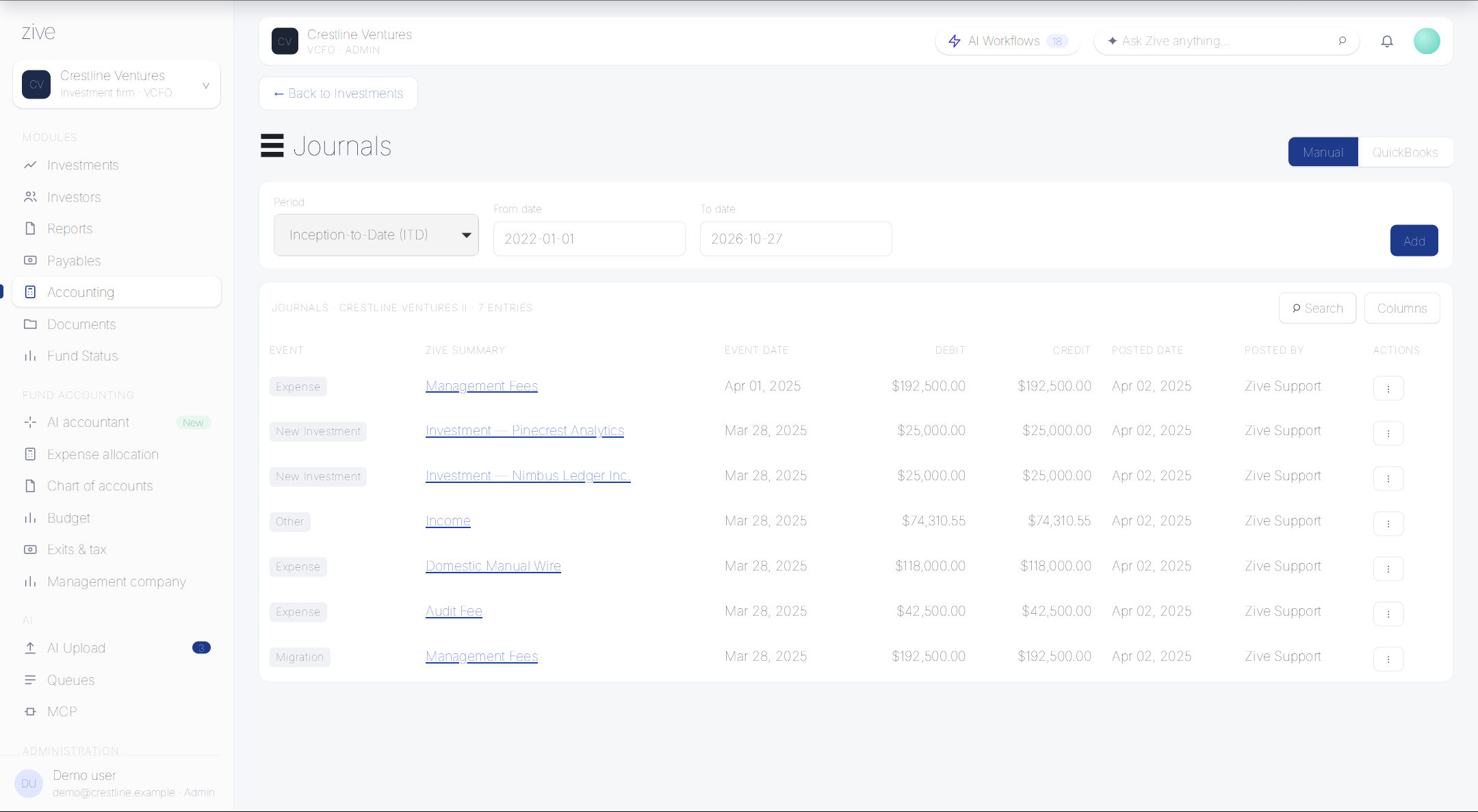The image size is (1478, 812).
Task: Switch to Manual journals mode
Action: (x=1323, y=152)
